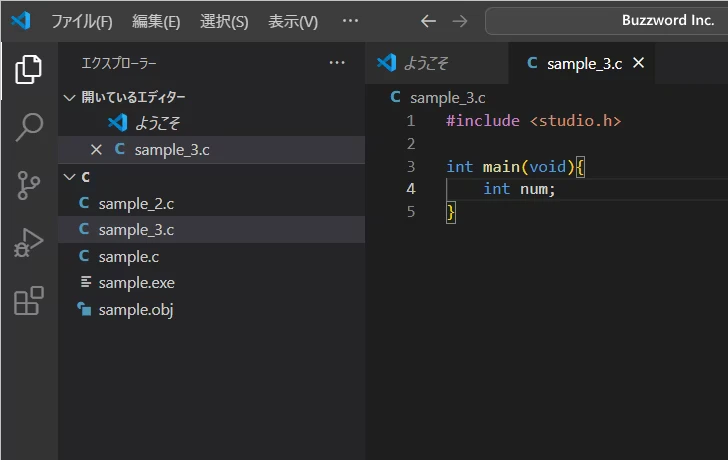This screenshot has height=460, width=728.
Task: Click sample_3.c in the breadcrumb
Action: (x=448, y=98)
